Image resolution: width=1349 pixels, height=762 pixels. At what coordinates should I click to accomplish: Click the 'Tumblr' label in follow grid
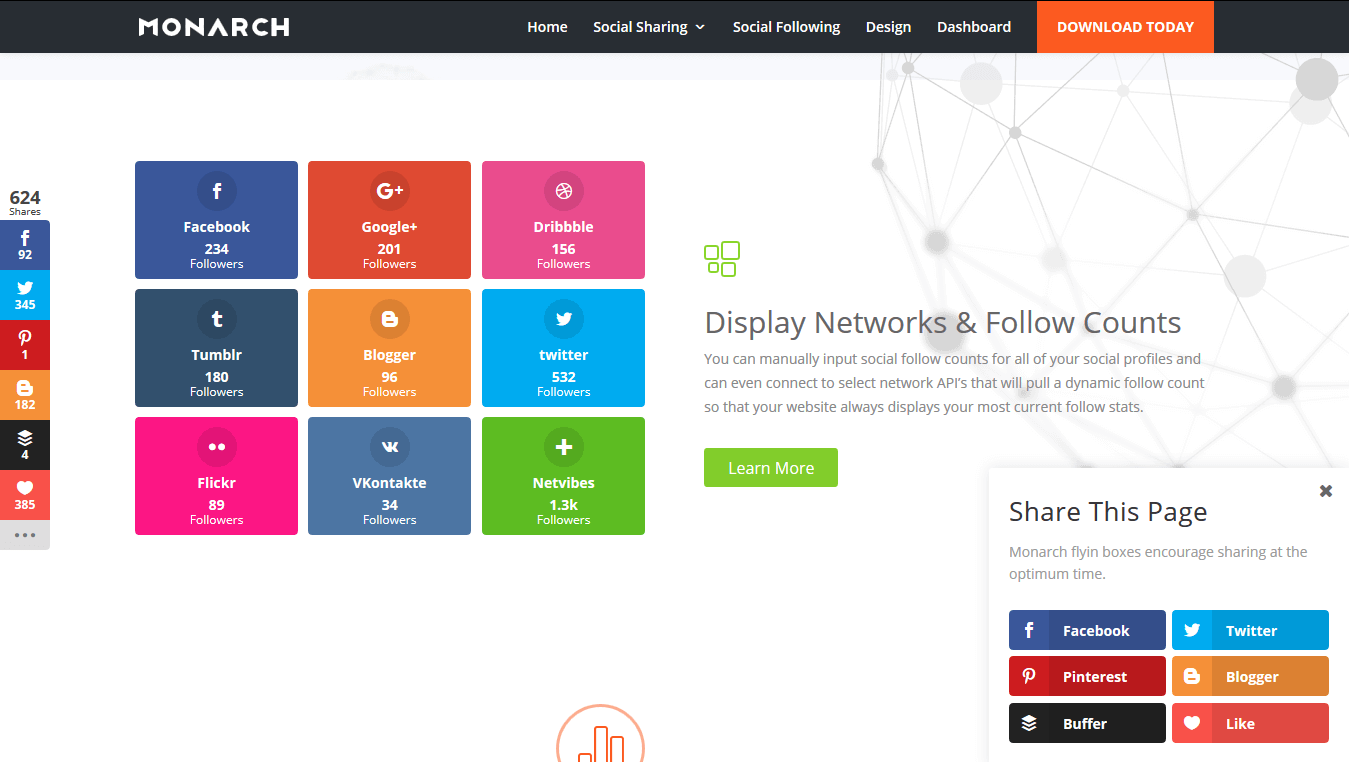217,355
